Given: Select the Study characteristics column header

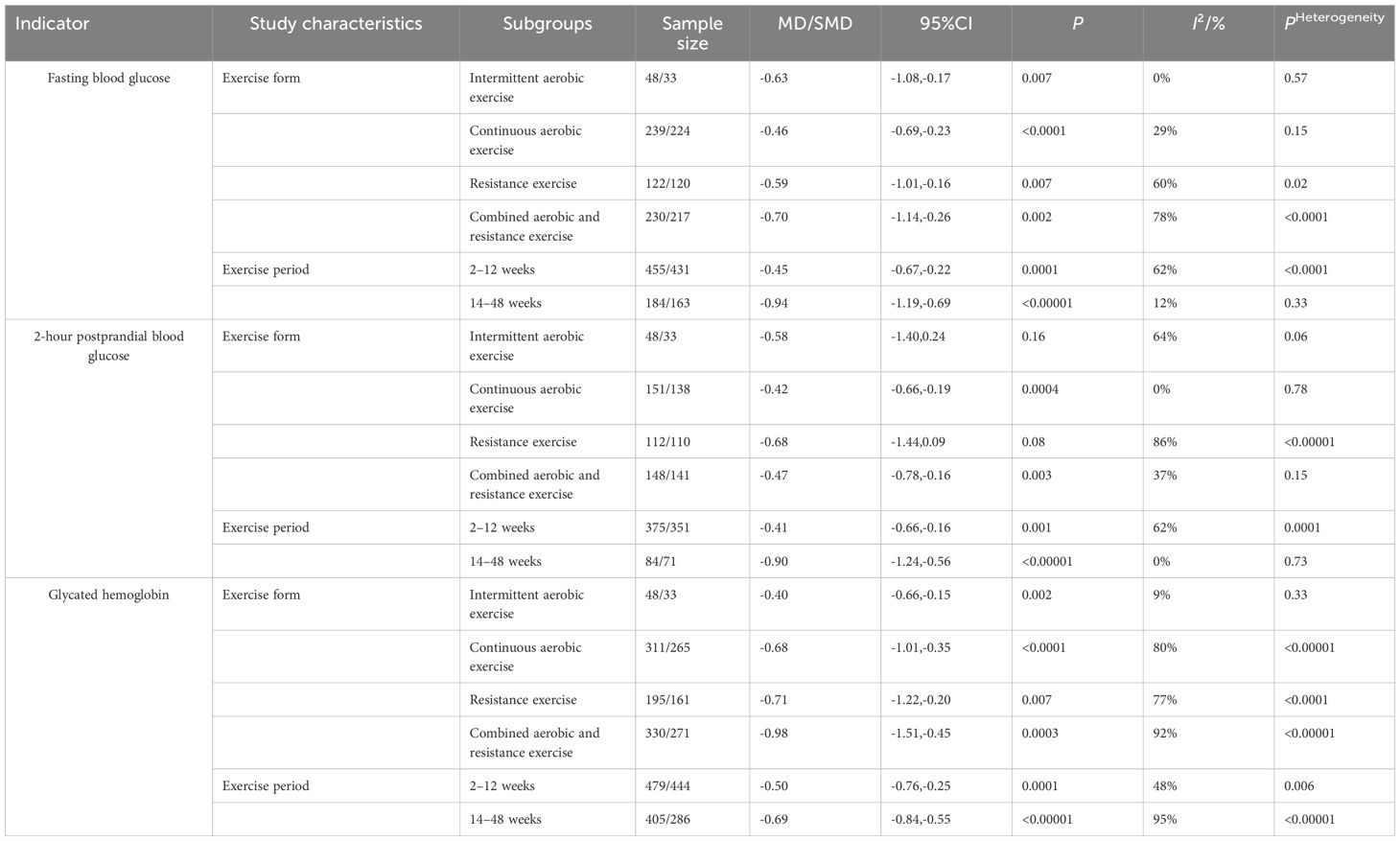Looking at the screenshot, I should coord(336,24).
